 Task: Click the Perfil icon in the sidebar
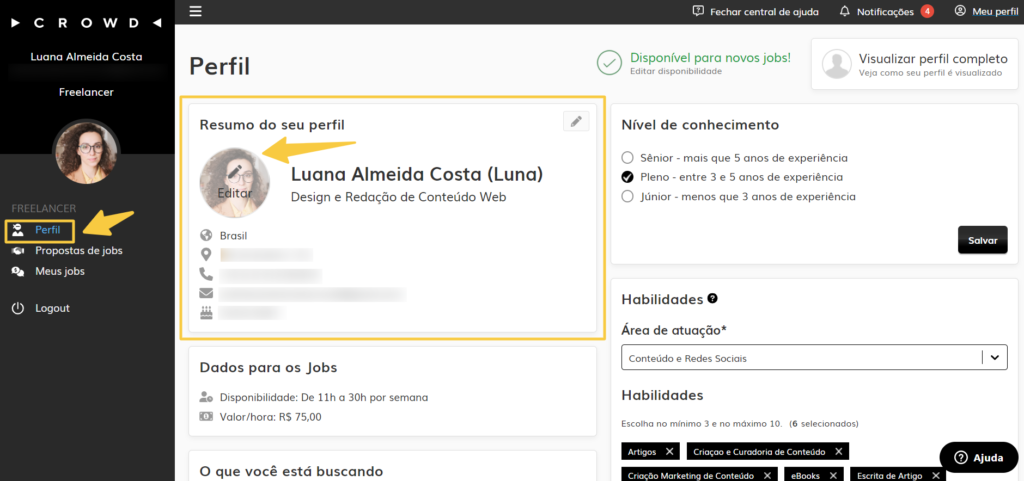coord(18,230)
